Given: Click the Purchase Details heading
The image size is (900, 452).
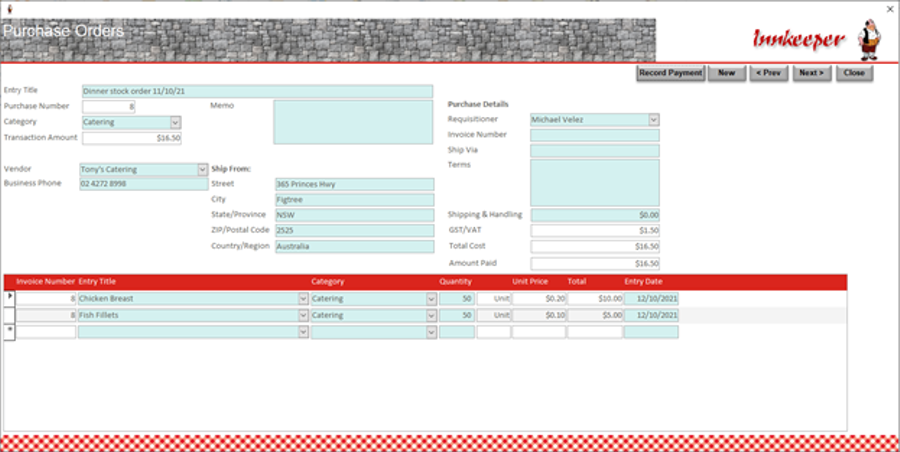Looking at the screenshot, I should 478,105.
